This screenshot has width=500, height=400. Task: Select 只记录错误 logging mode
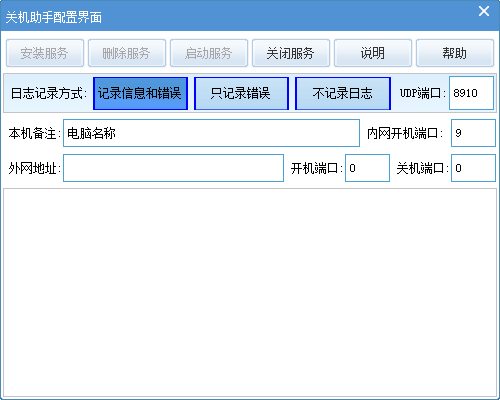coord(241,93)
